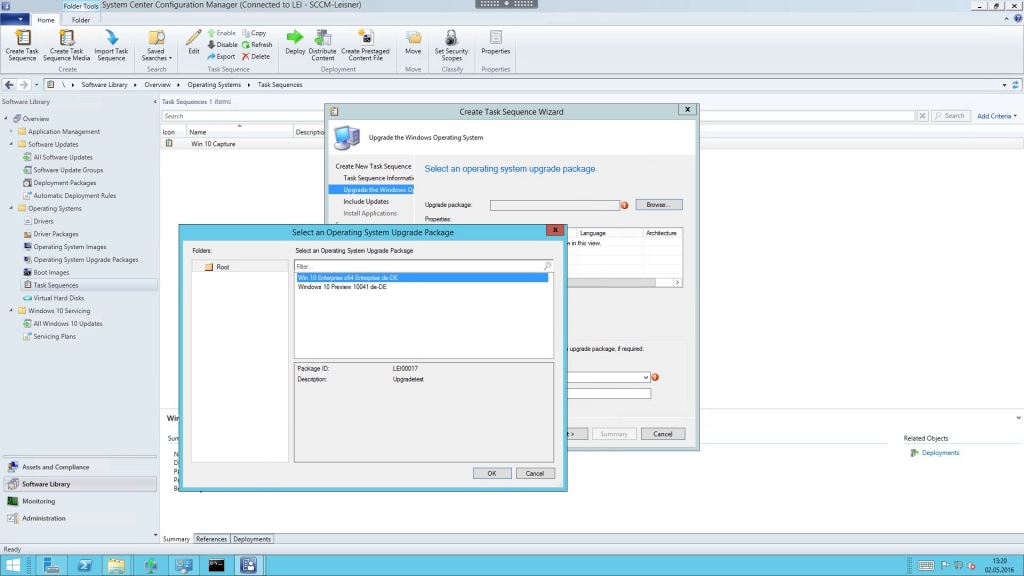The height and width of the screenshot is (576, 1024).
Task: Select Automatic Deployment Rules
Action: point(74,195)
